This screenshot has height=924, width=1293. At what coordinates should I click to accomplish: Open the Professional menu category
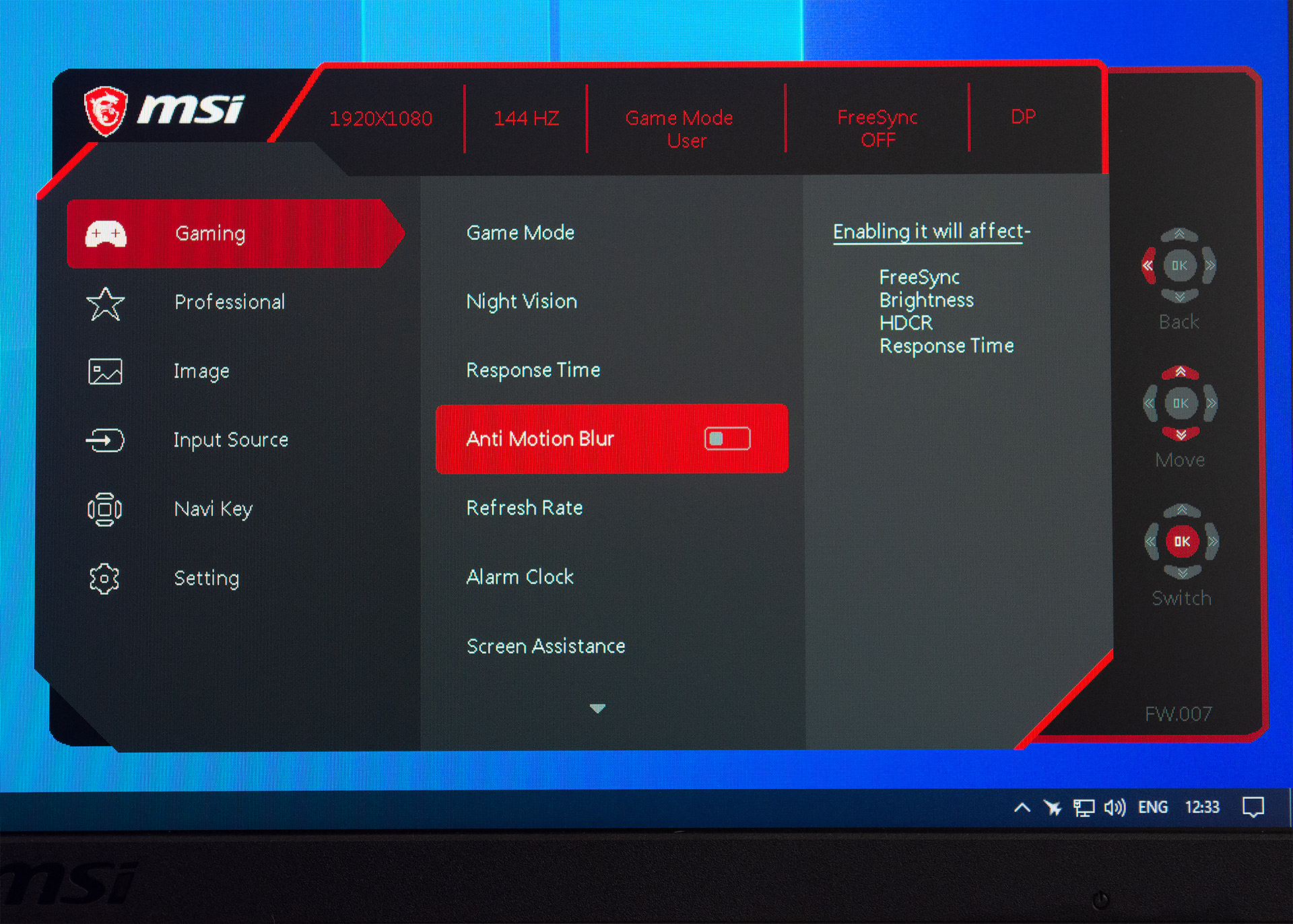pos(229,302)
